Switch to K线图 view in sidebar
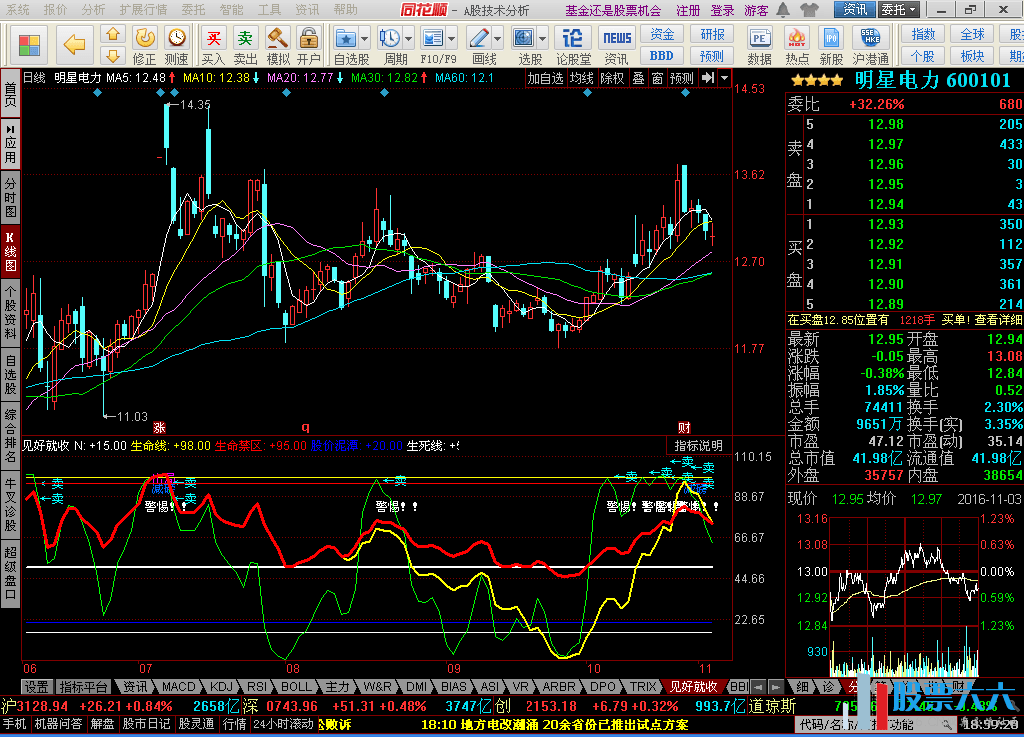Screen dimensions: 1024x737 [10, 251]
